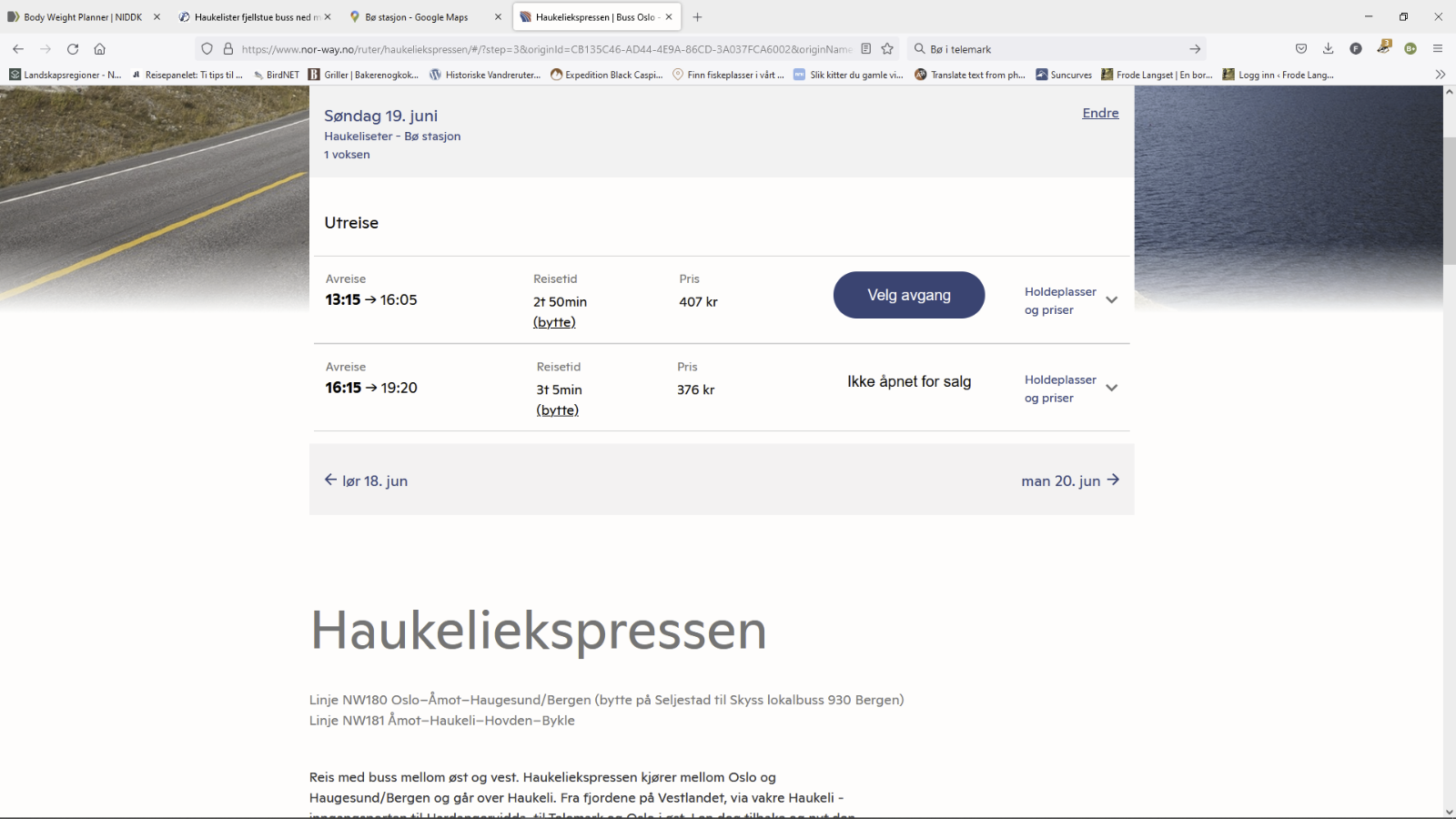
Task: Save to Pocket icon in toolbar
Action: coord(1301,49)
